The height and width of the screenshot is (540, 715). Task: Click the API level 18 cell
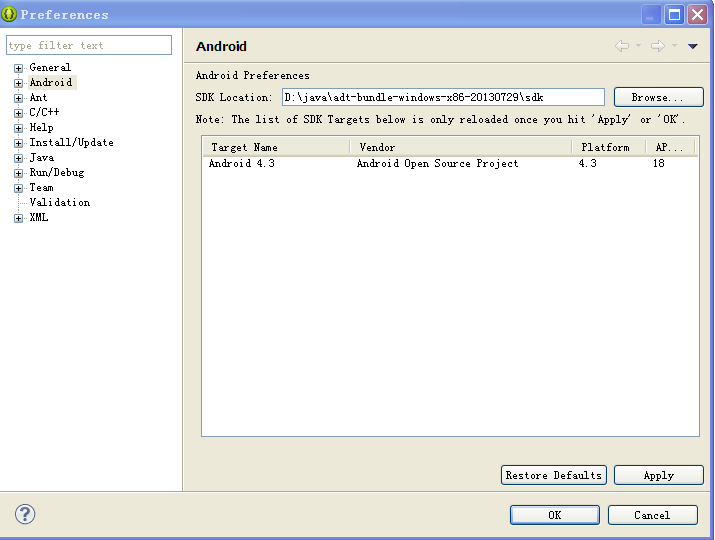coord(658,163)
